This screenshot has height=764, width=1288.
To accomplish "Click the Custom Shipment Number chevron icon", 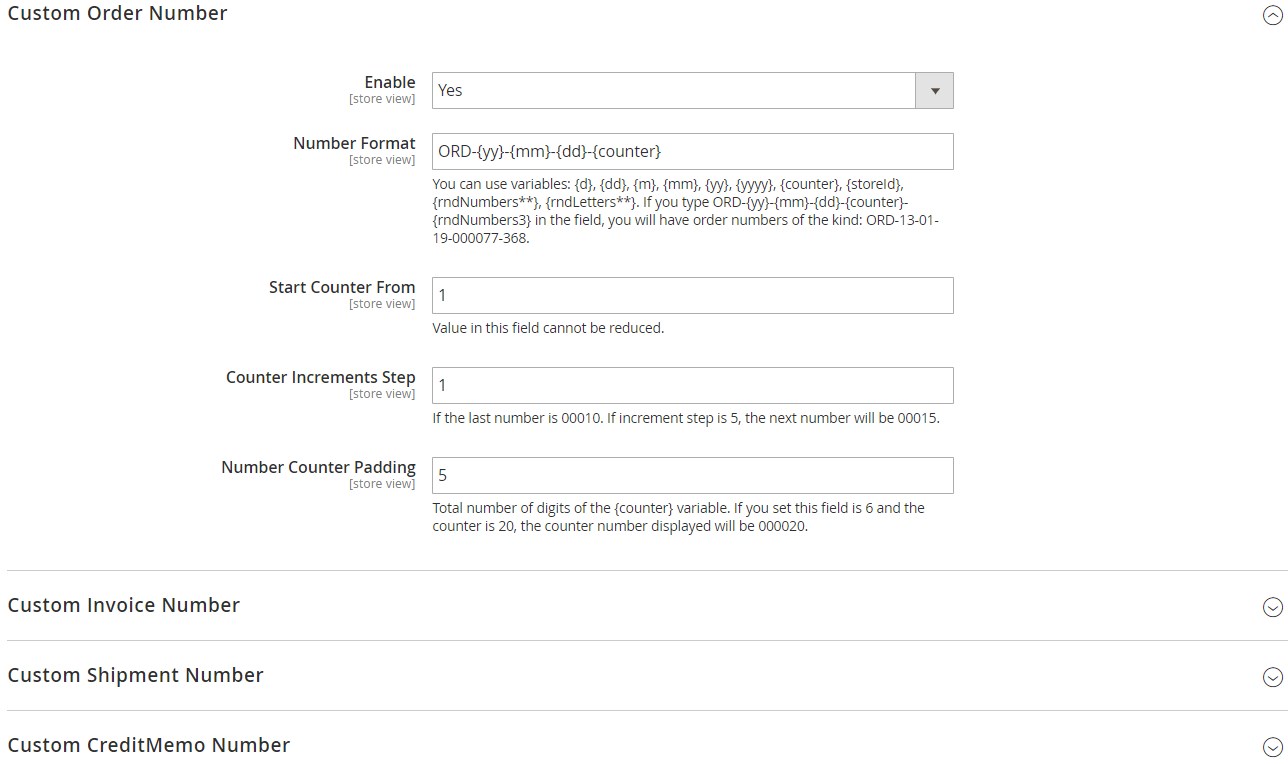I will [1272, 677].
